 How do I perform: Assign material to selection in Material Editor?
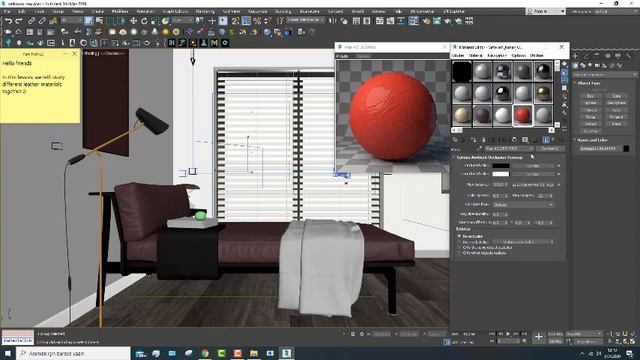pos(473,140)
